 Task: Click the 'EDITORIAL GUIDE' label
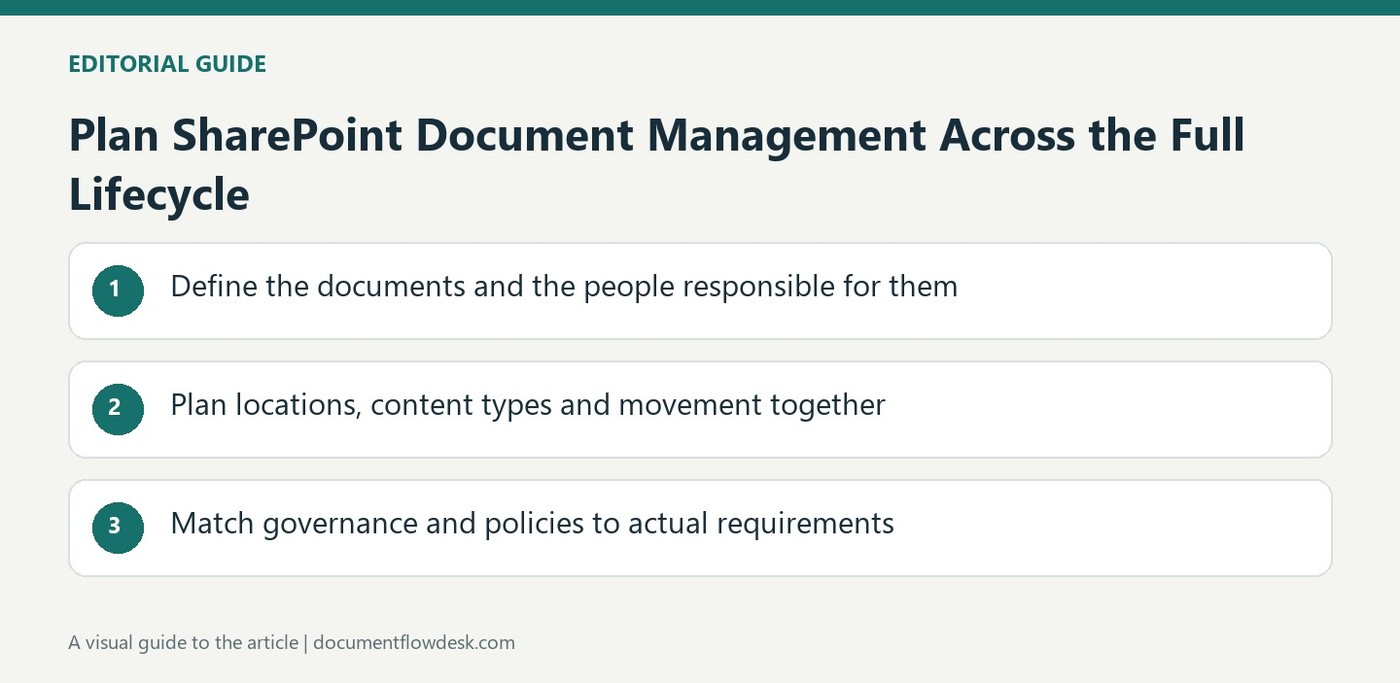click(167, 64)
